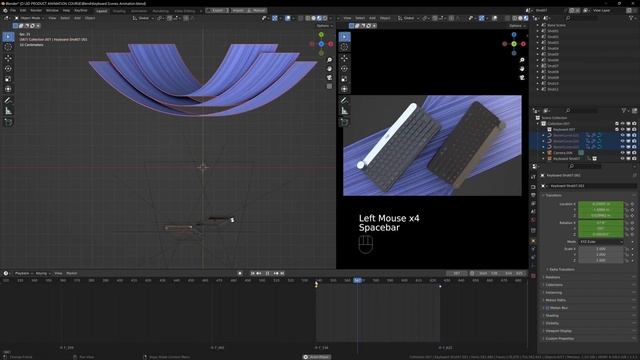640x360 pixels.
Task: Select the Select Box tool in left viewport
Action: point(8,37)
